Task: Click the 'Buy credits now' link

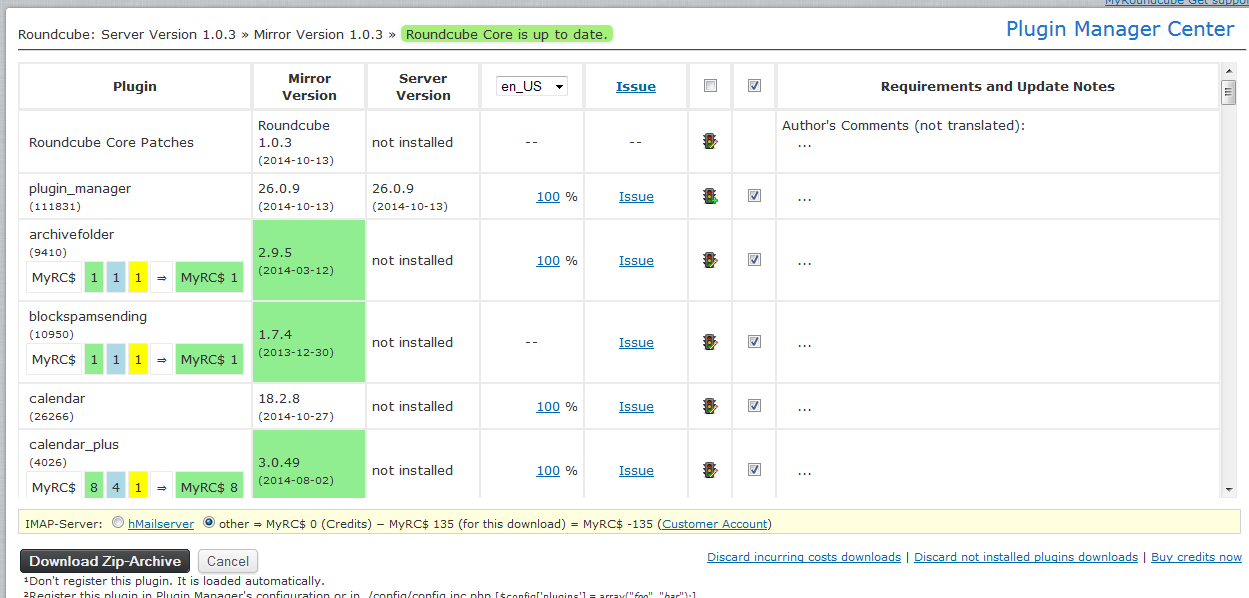Action: coord(1196,557)
